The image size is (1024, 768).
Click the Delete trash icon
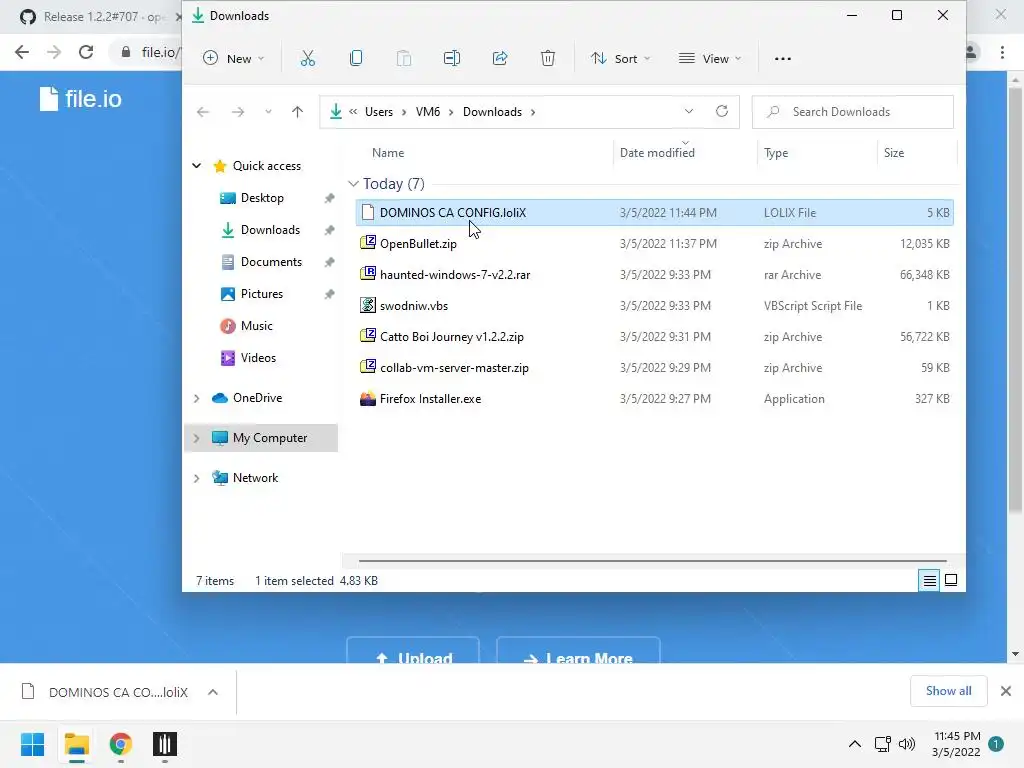pos(548,59)
